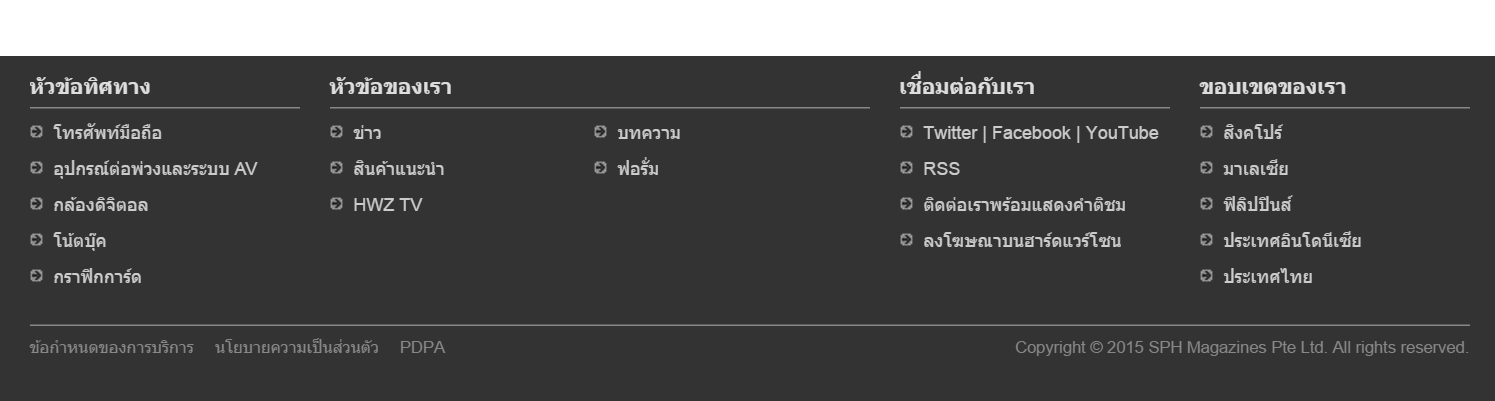Select the มาเลเซีย region link
This screenshot has height=401, width=1495.
[x=1256, y=169]
